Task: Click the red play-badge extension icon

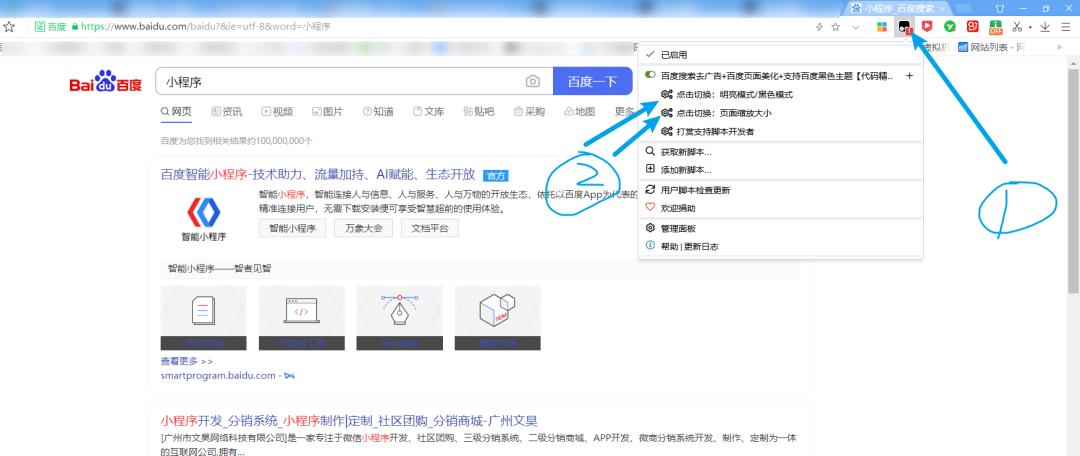Action: 928,27
